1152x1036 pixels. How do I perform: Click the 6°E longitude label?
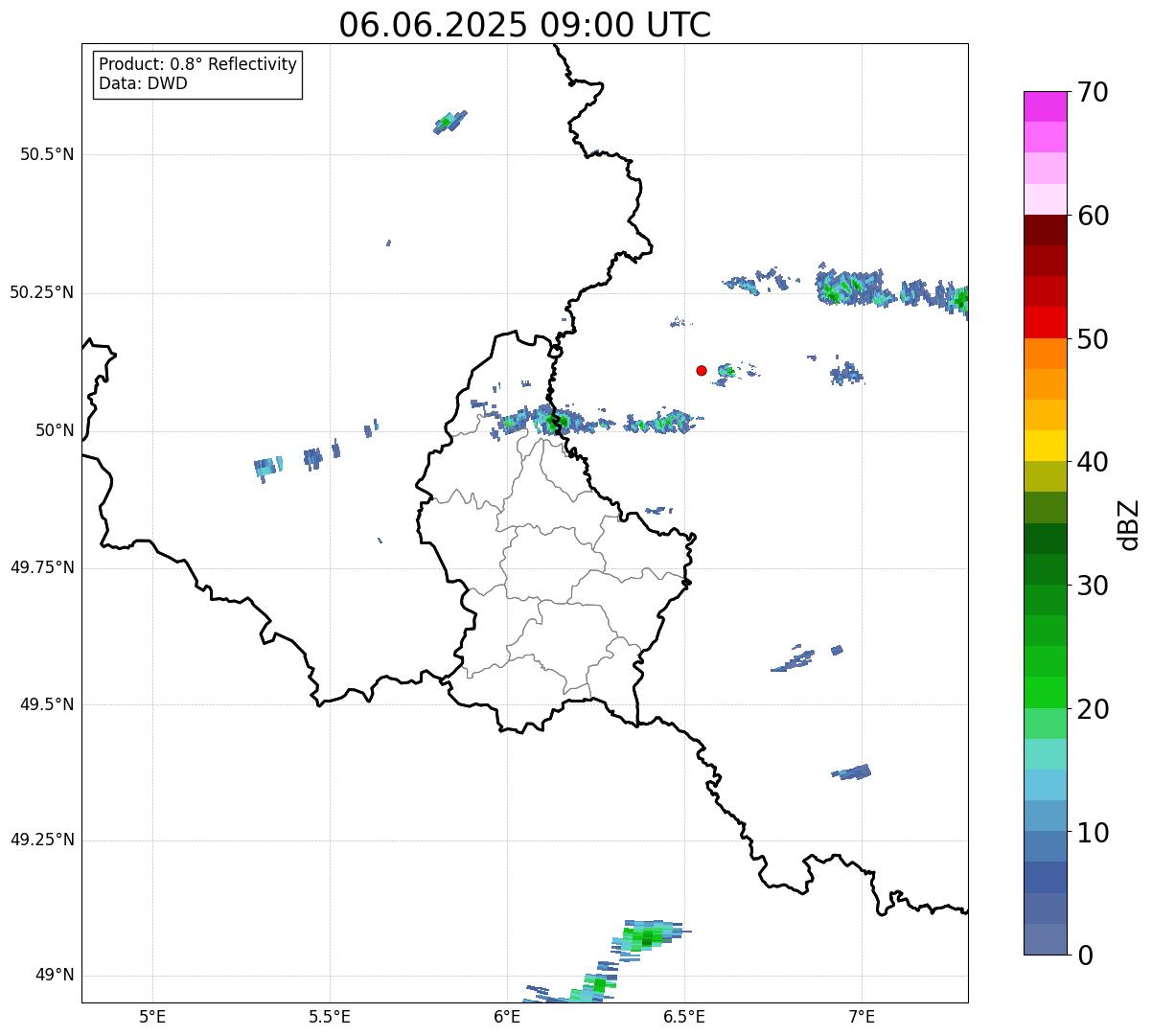(507, 1017)
